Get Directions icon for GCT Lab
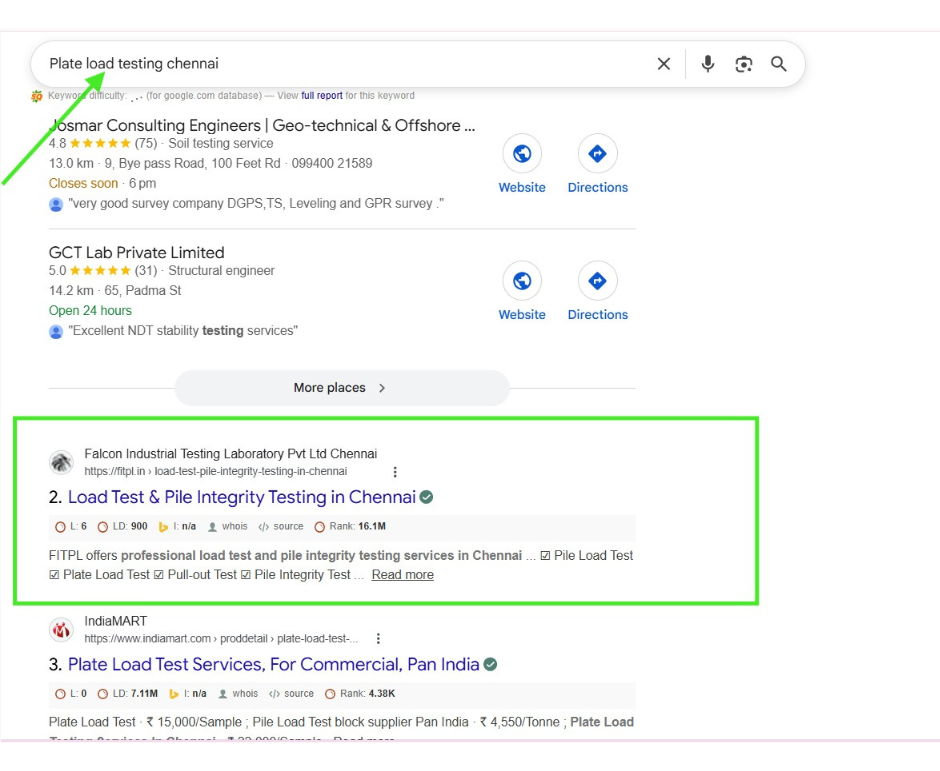Viewport: 940px width, 771px height. (x=597, y=281)
